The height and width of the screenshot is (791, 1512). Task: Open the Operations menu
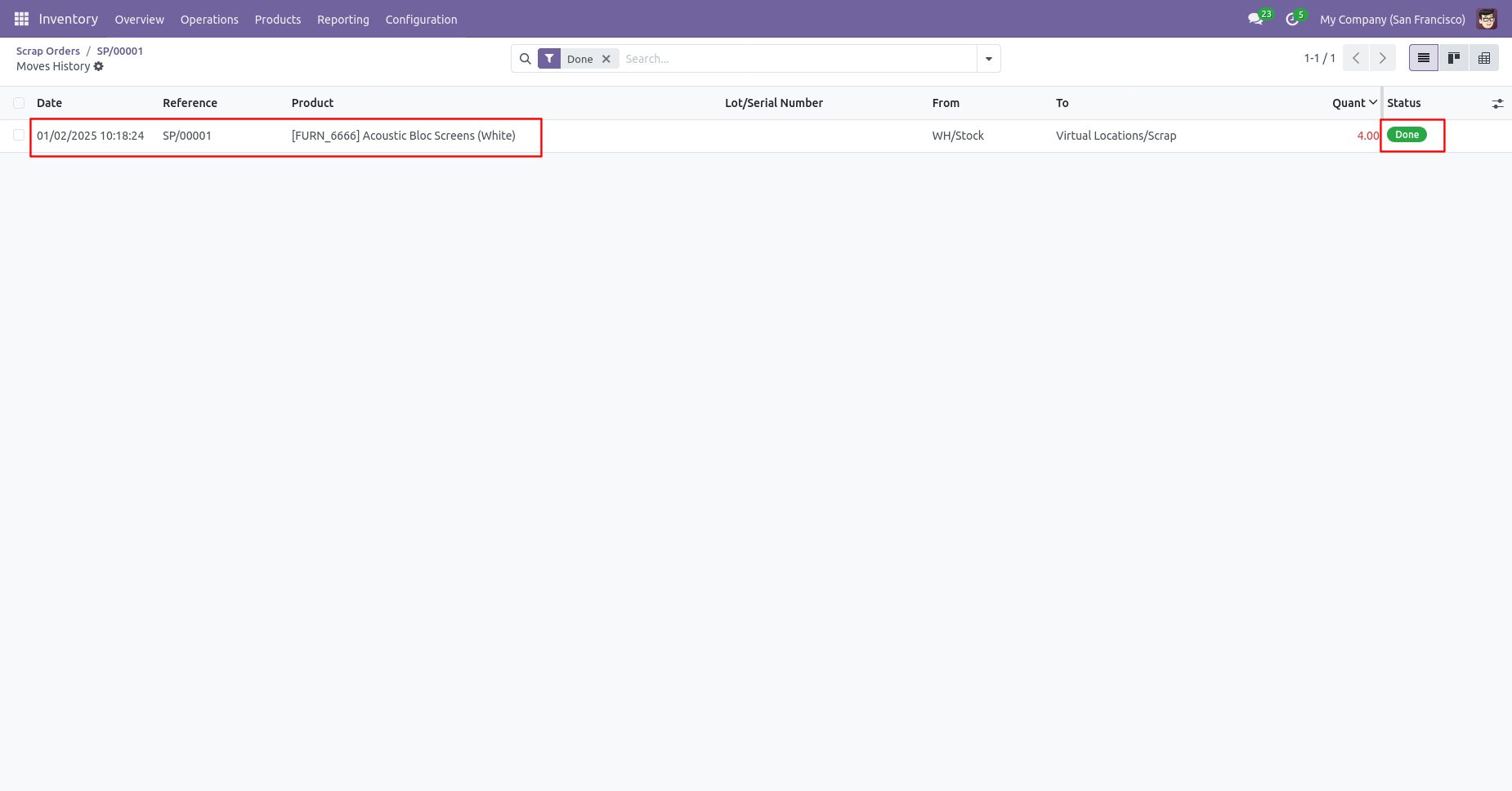[x=209, y=20]
